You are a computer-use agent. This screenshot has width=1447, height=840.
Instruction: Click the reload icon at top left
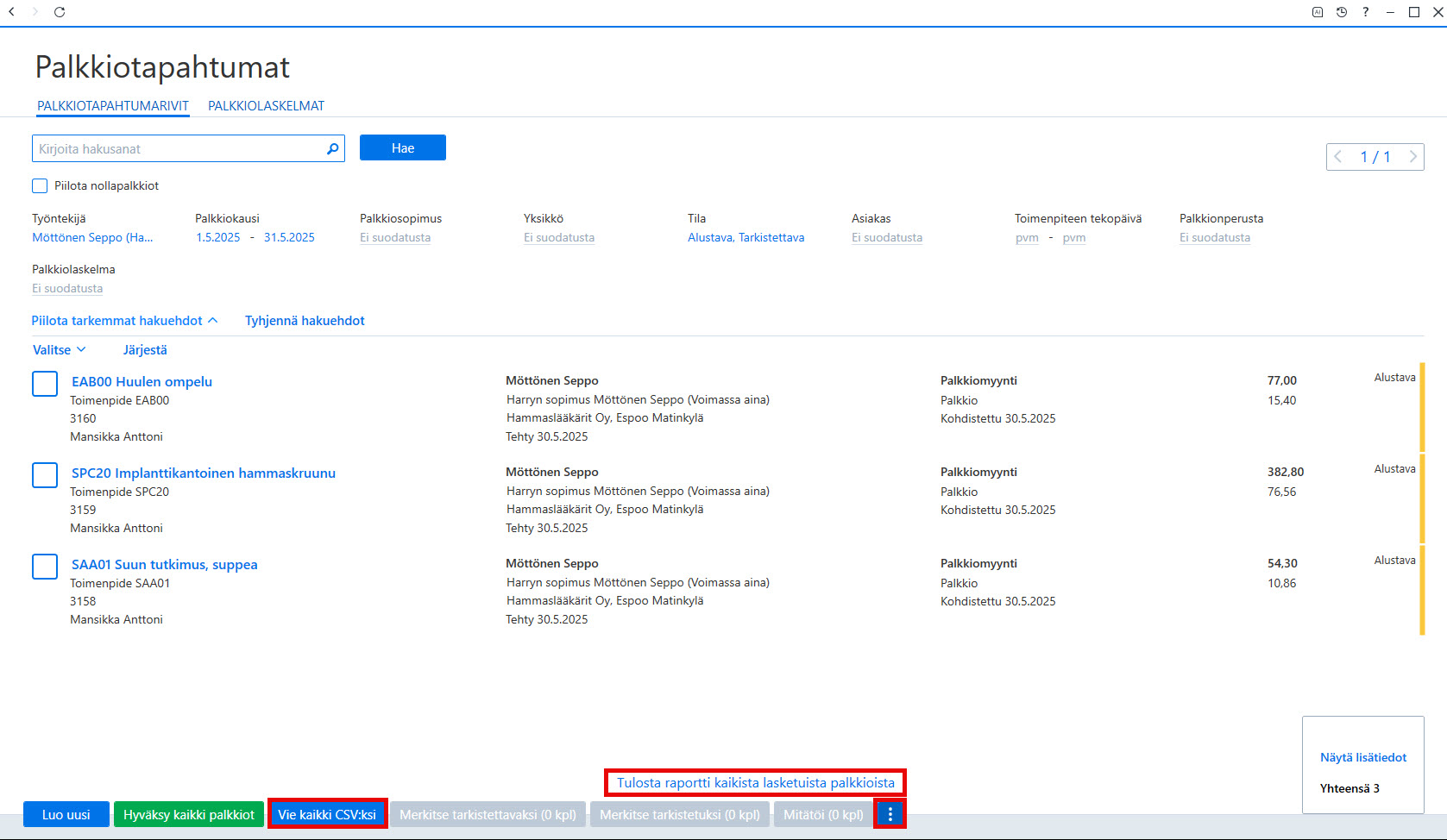[60, 12]
